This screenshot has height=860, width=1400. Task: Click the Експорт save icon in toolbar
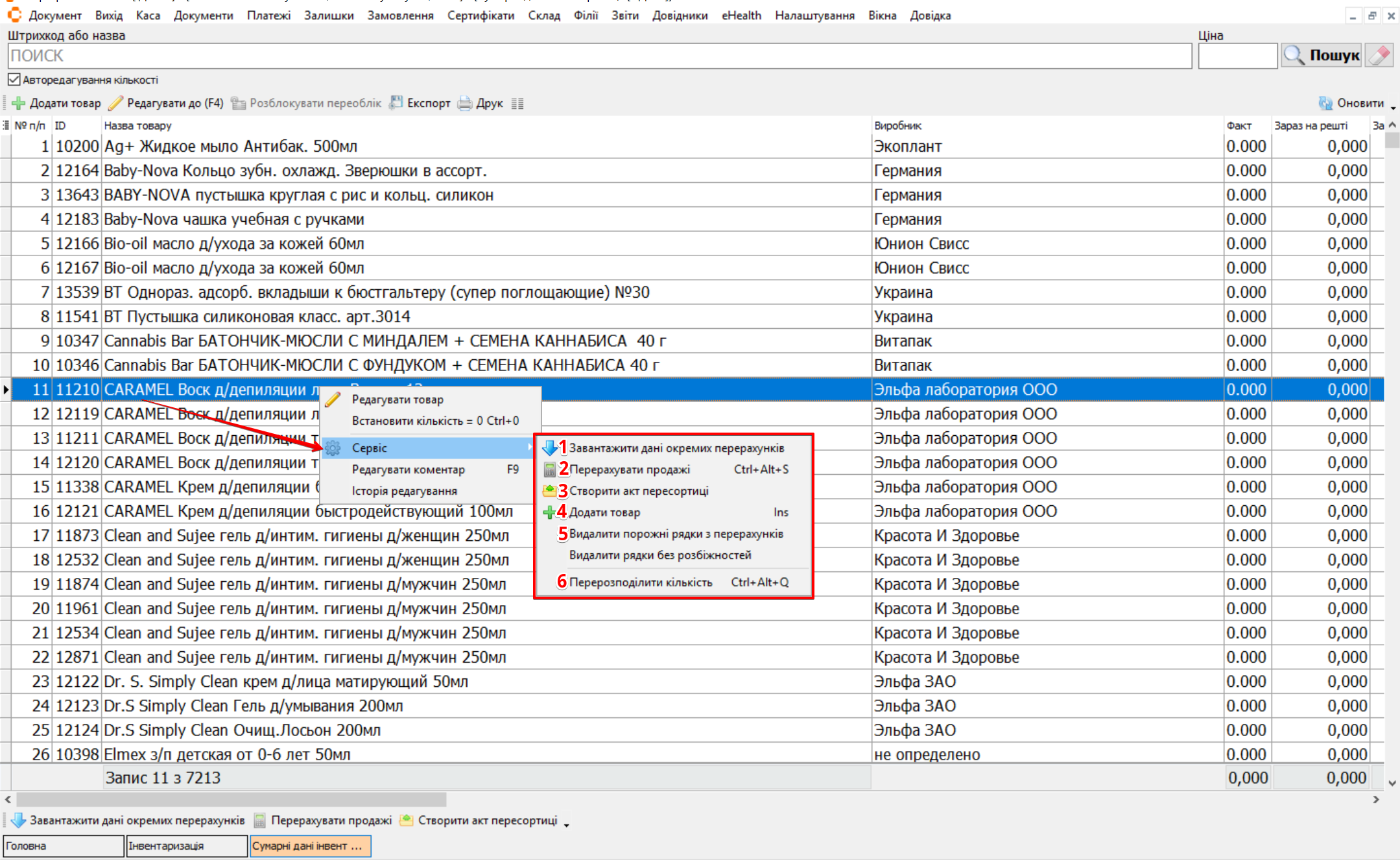pos(396,103)
